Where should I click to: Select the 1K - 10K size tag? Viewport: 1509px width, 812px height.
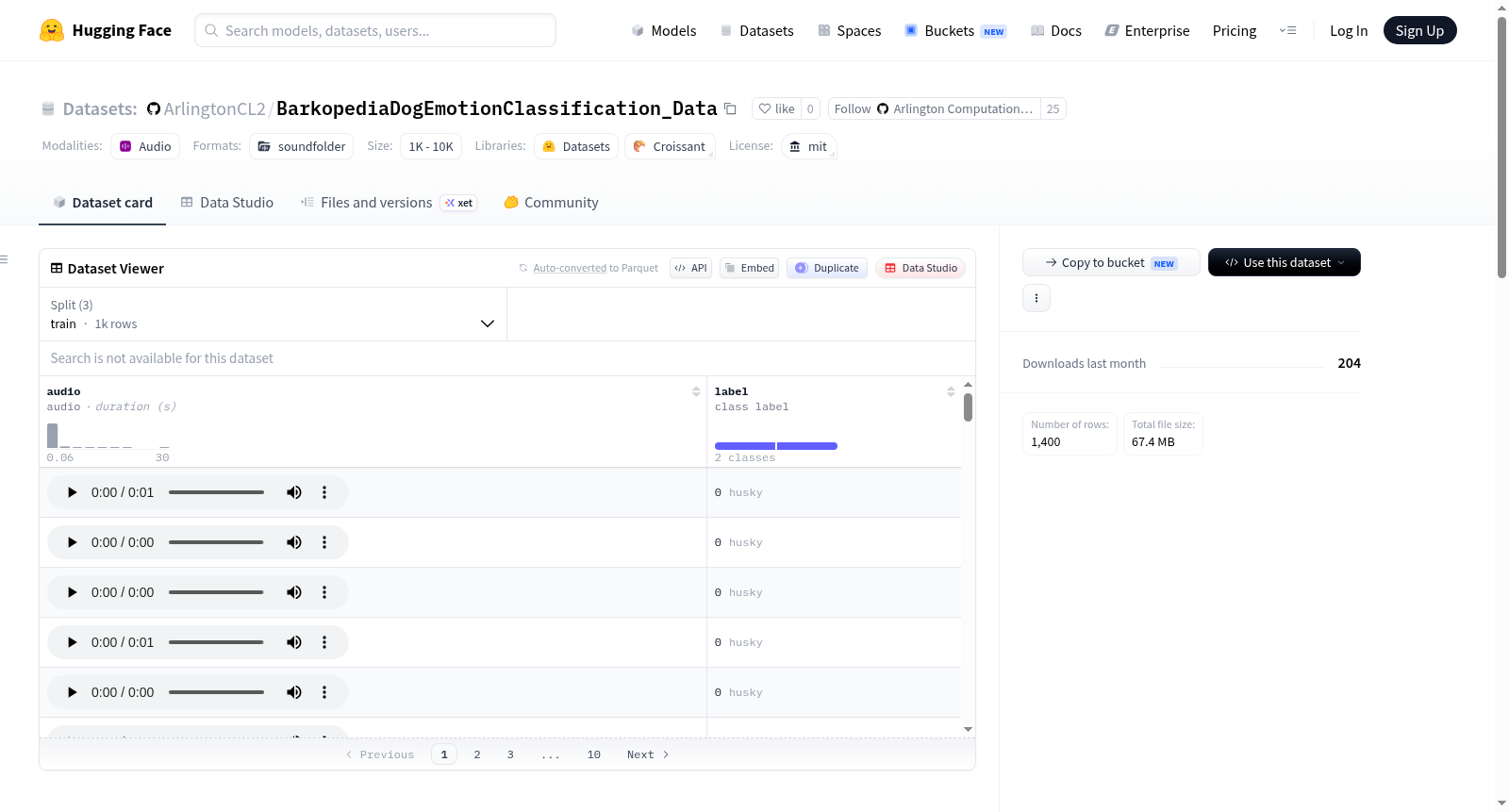pyautogui.click(x=431, y=146)
